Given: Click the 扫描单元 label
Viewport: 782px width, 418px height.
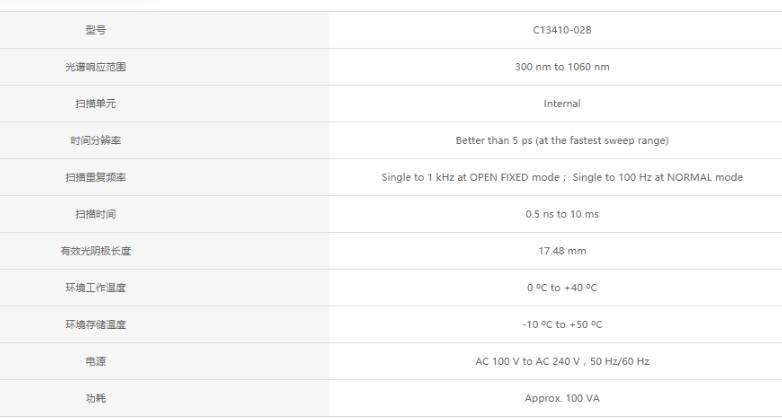Looking at the screenshot, I should click(x=96, y=104).
